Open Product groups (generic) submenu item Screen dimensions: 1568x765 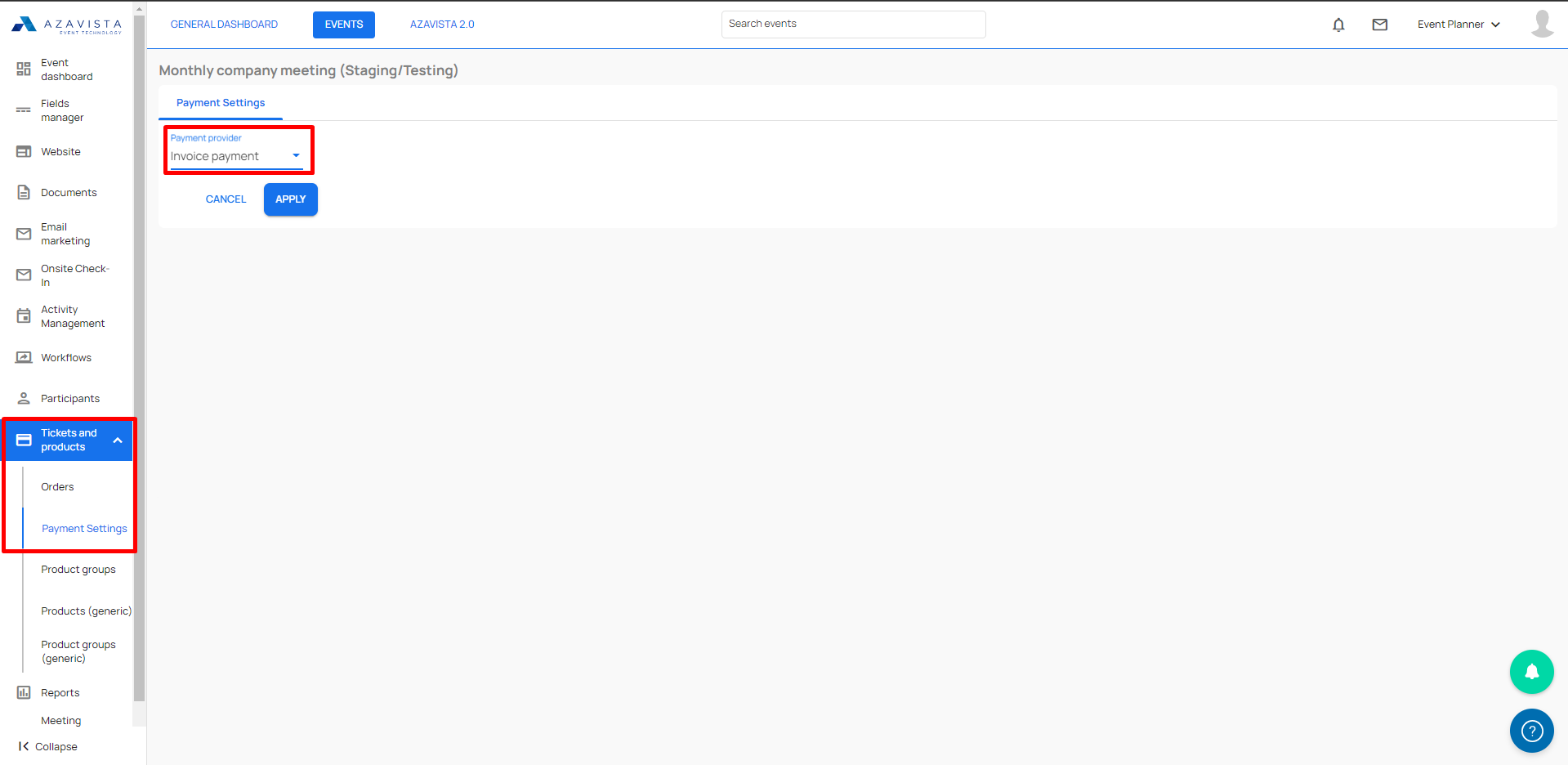click(78, 651)
